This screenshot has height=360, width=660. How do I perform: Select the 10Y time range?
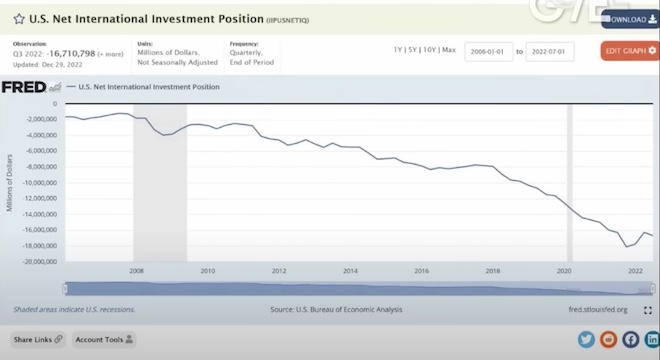tap(429, 50)
